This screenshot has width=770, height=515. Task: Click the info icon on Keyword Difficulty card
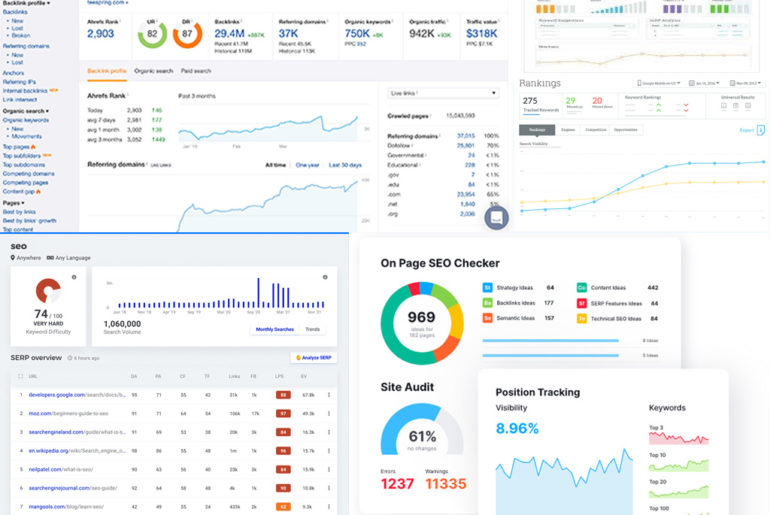pyautogui.click(x=73, y=277)
